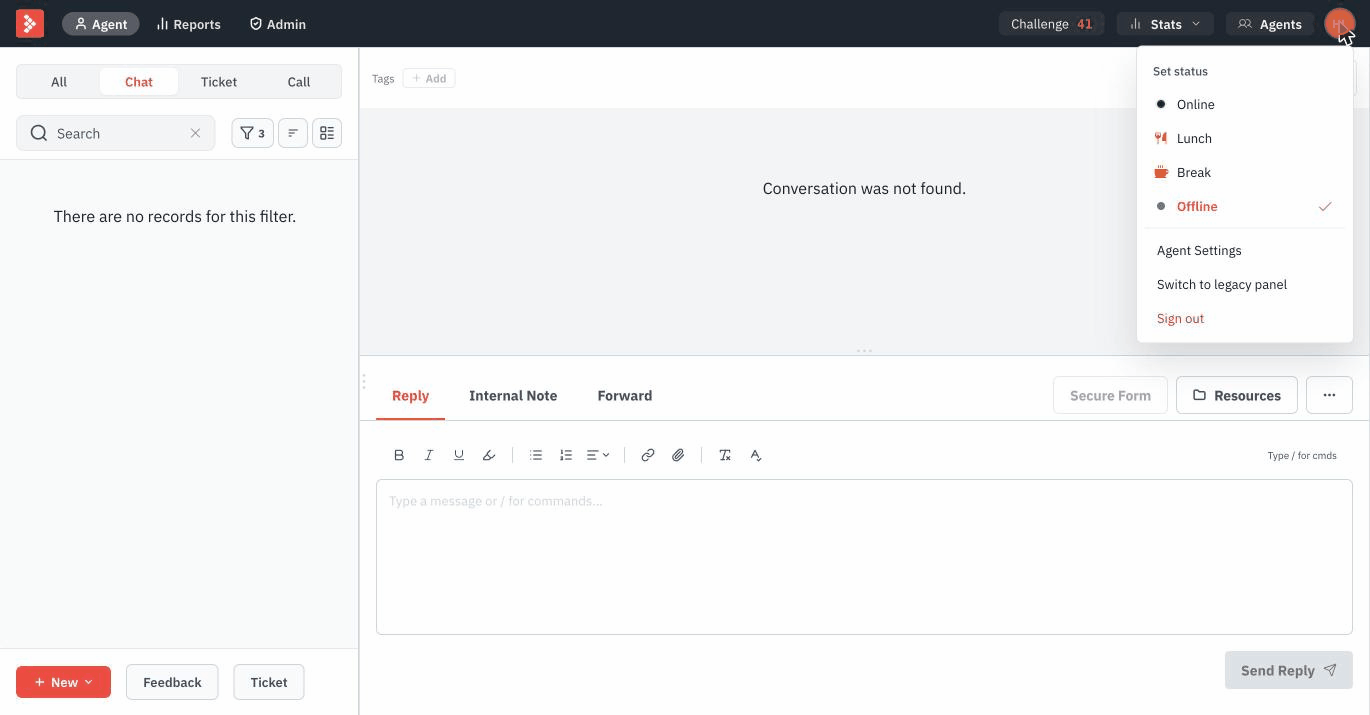Clear text formatting
This screenshot has height=715, width=1370.
point(725,455)
